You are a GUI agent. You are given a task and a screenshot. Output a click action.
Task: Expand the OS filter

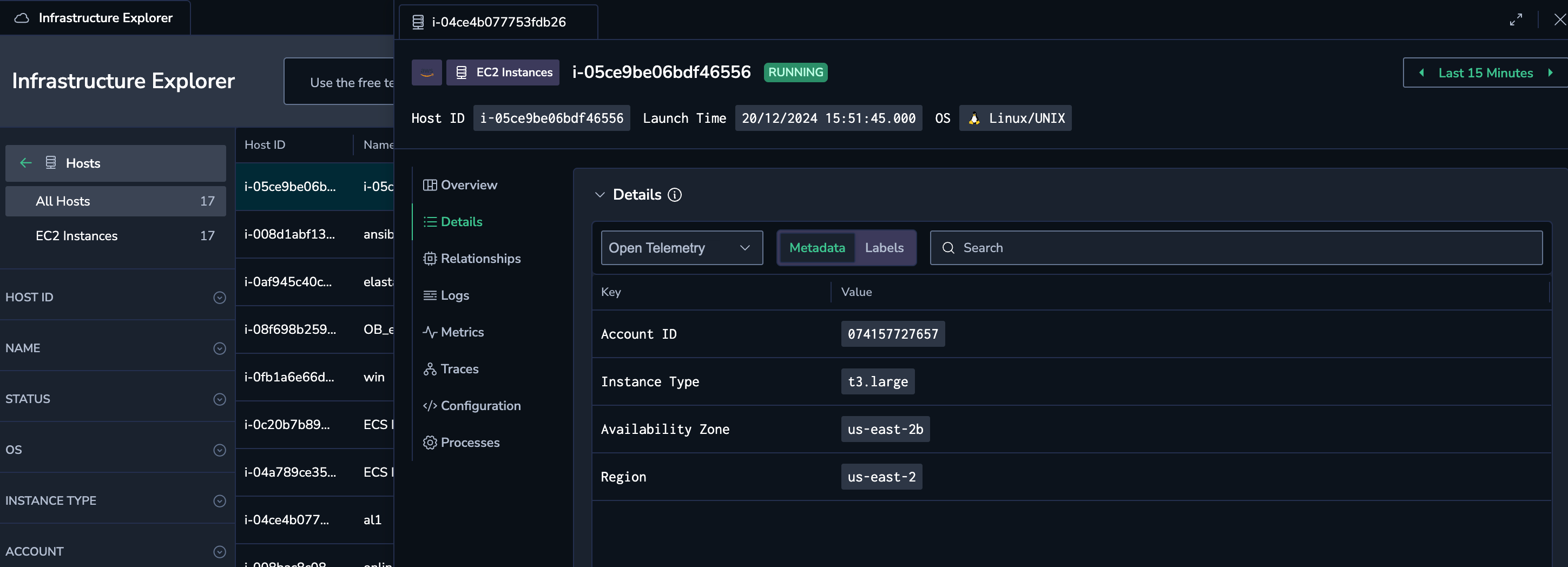tap(220, 450)
